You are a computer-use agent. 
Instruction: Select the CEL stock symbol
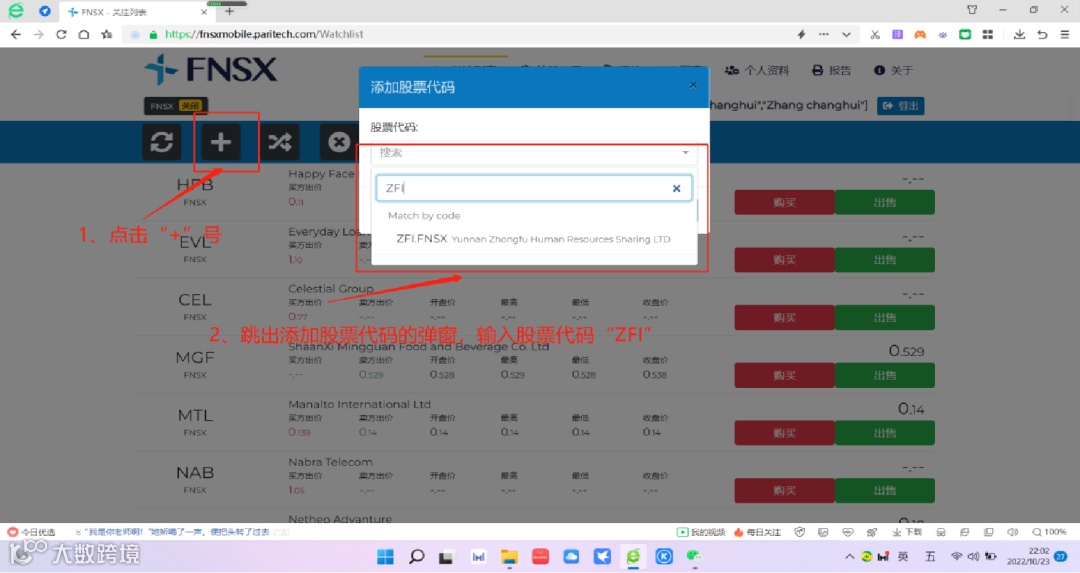(195, 300)
